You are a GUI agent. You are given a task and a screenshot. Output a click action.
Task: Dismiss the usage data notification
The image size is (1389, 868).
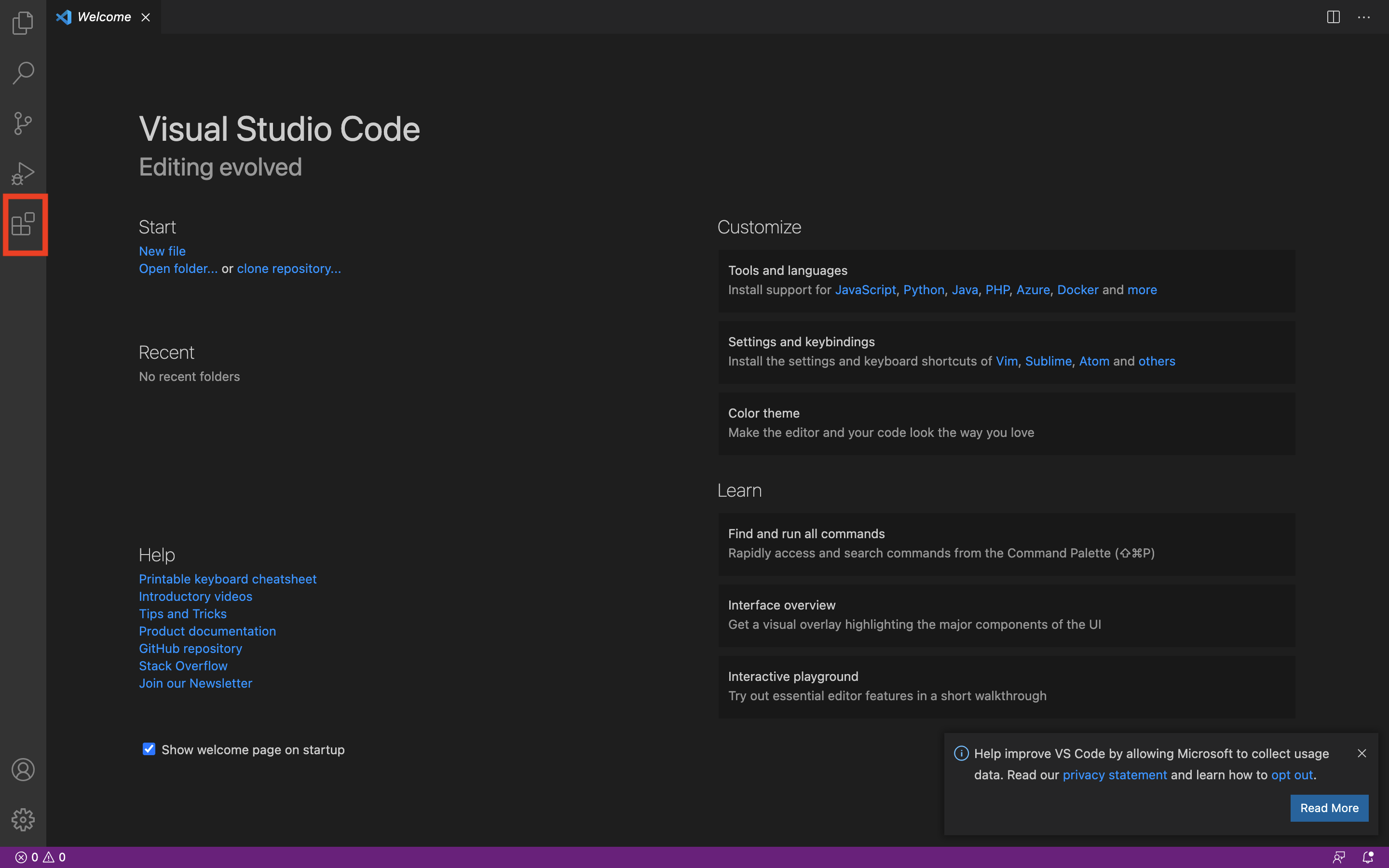[x=1362, y=753]
